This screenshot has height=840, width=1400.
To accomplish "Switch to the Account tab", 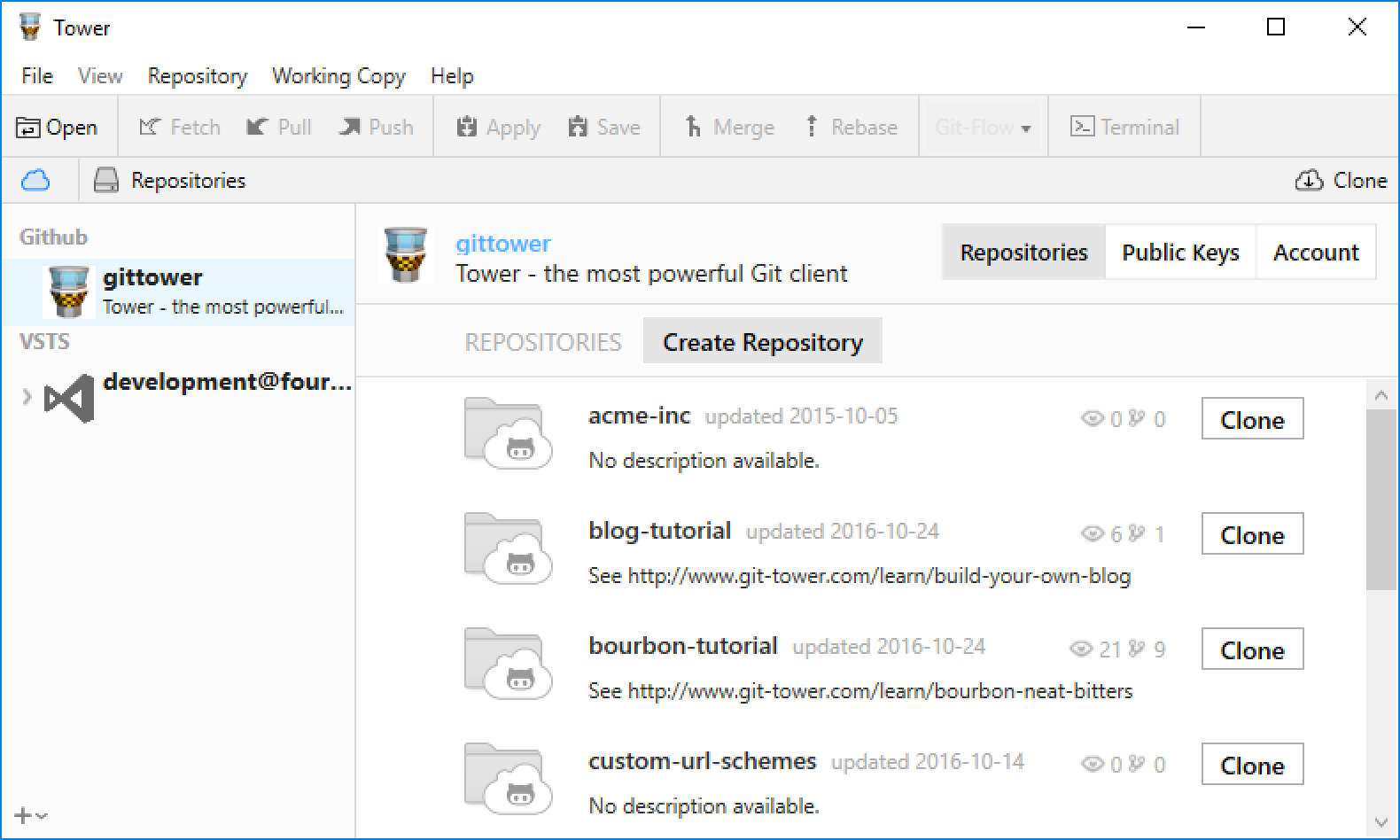I will (x=1315, y=253).
